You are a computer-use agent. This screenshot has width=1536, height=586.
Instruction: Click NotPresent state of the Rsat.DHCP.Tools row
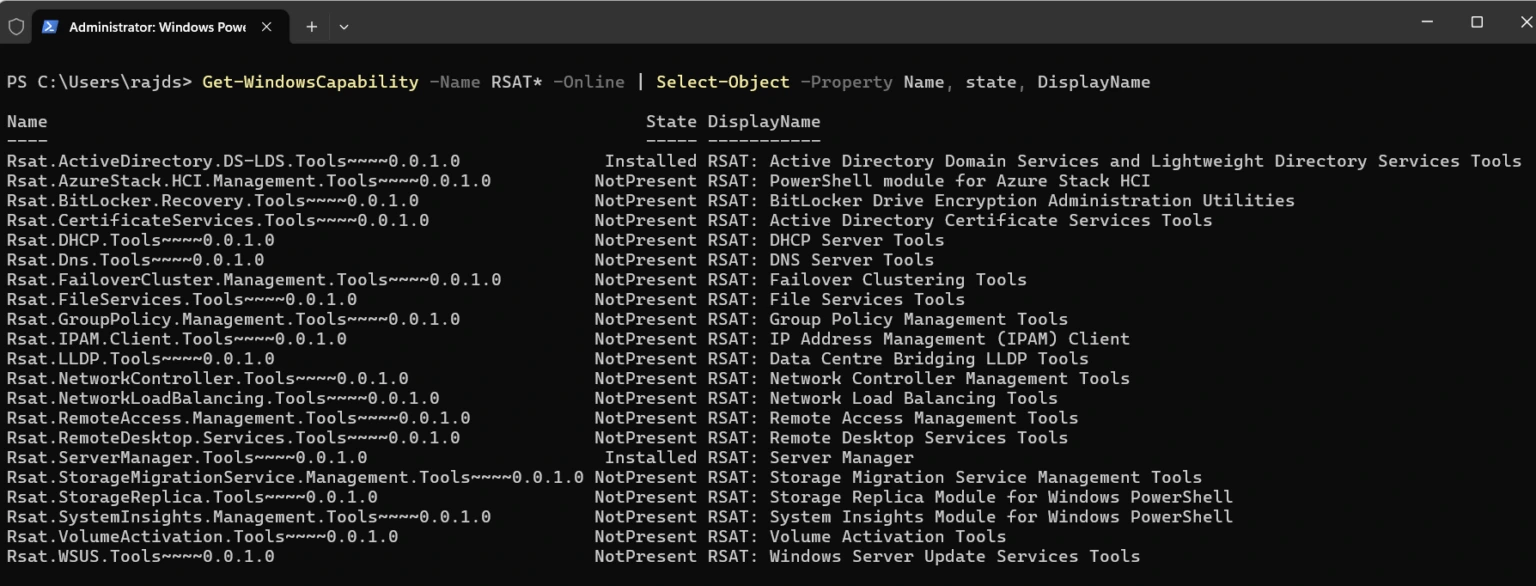click(646, 240)
